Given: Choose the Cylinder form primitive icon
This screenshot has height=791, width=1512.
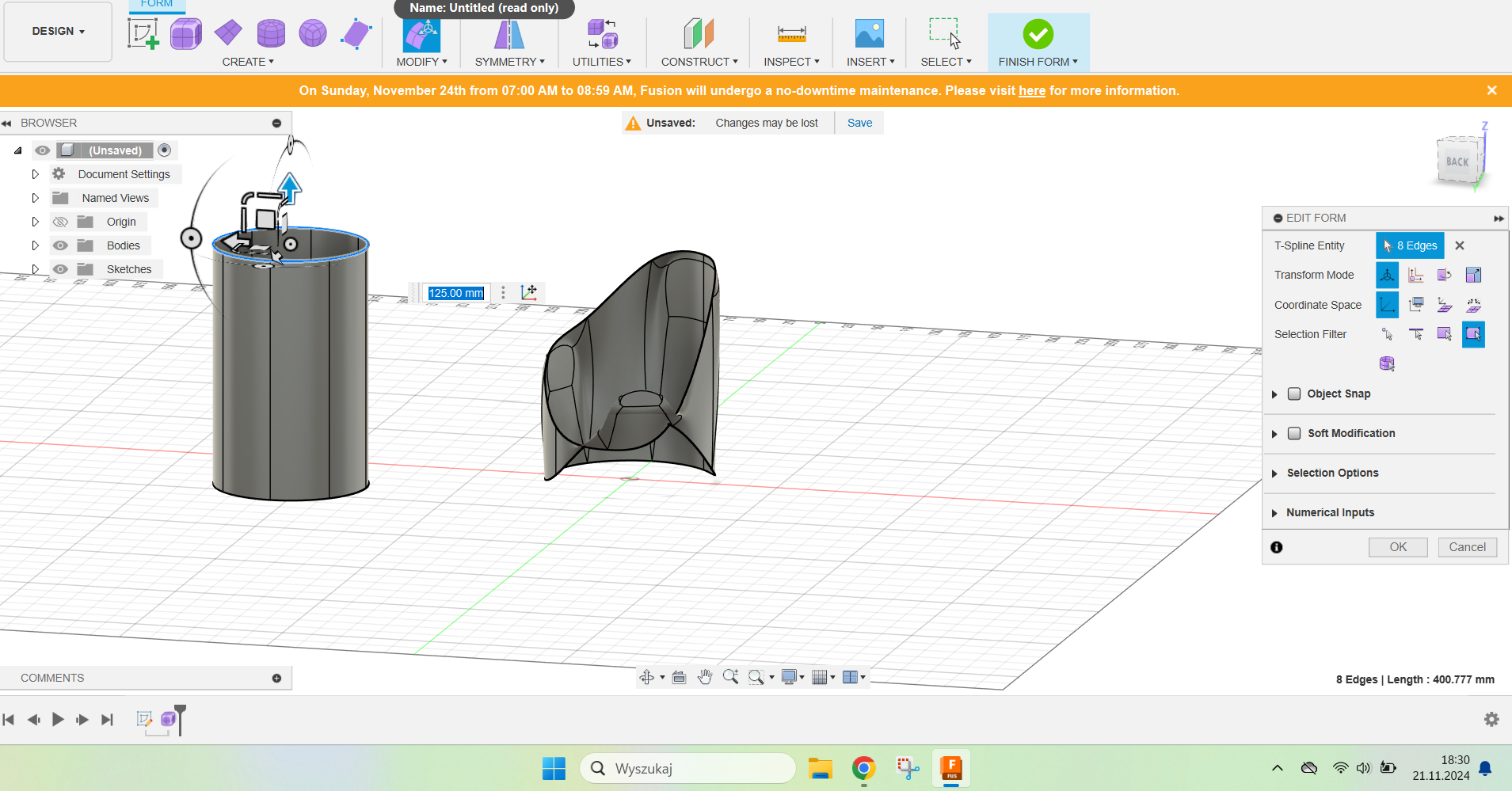Looking at the screenshot, I should 271,33.
